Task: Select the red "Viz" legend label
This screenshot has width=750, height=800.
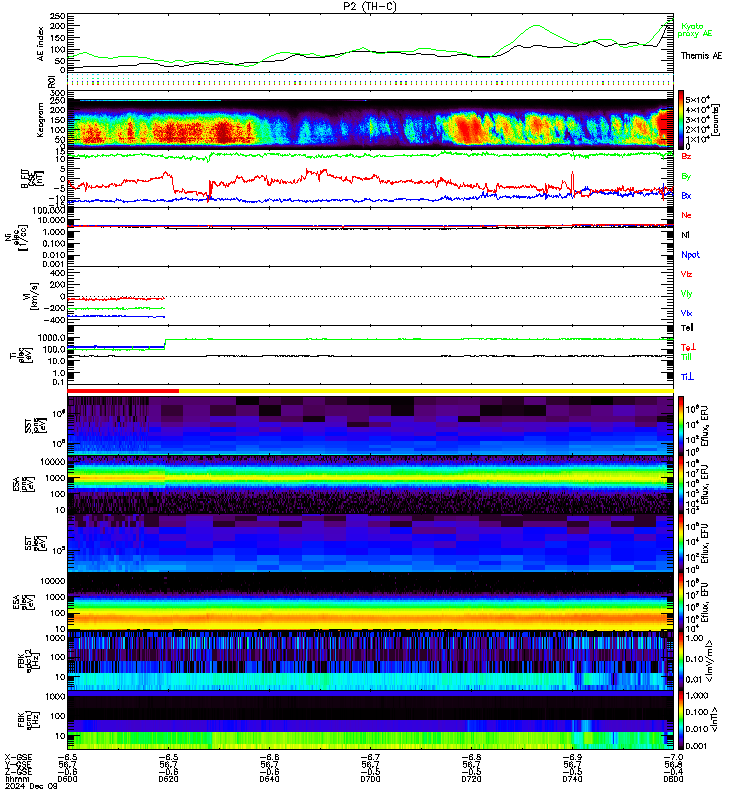Action: [x=686, y=274]
